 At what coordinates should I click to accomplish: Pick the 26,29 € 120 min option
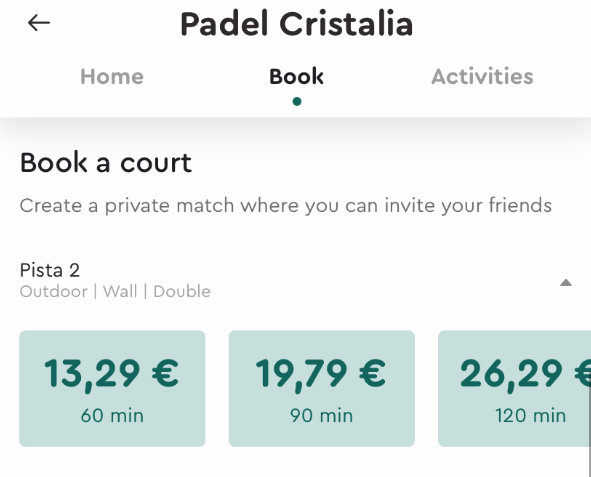point(514,388)
